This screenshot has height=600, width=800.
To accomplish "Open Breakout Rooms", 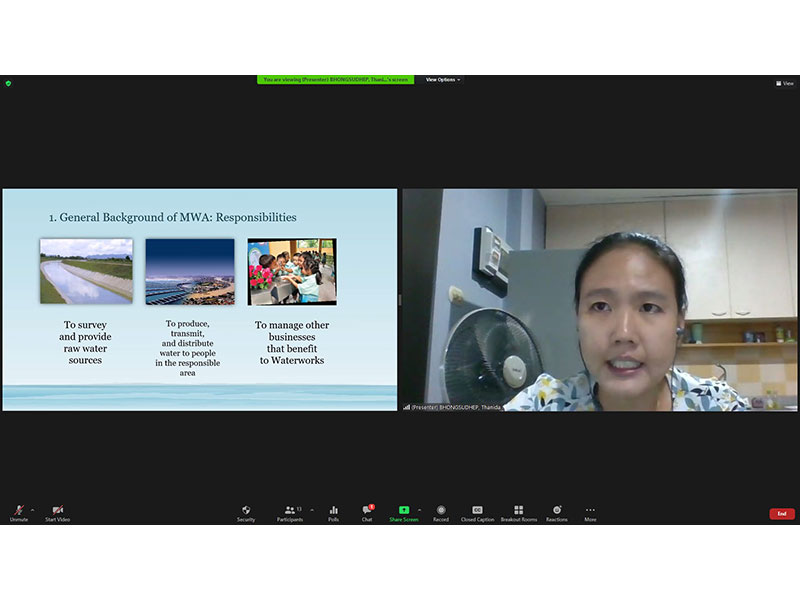I will coord(518,511).
